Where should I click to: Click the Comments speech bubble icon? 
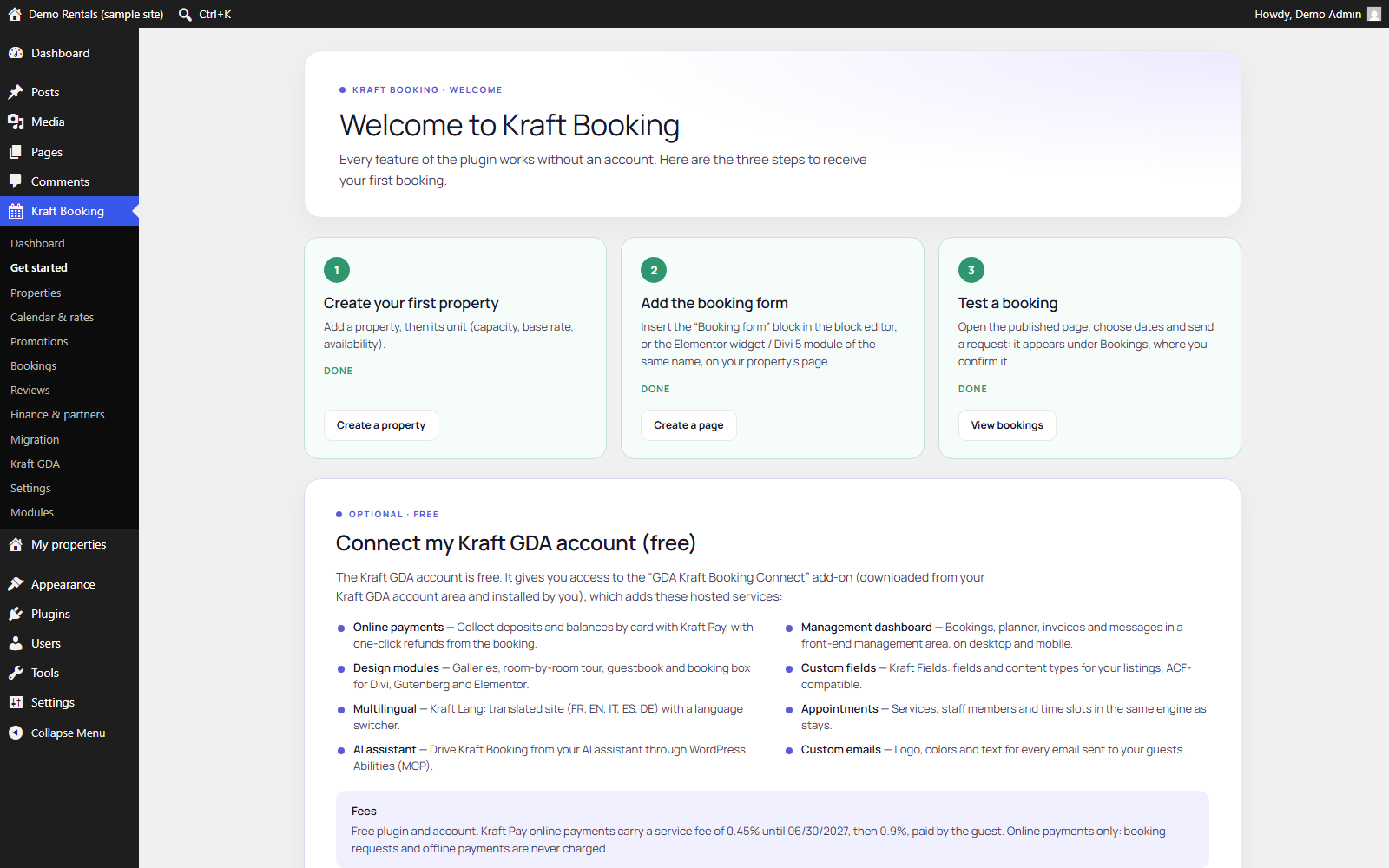(x=16, y=181)
